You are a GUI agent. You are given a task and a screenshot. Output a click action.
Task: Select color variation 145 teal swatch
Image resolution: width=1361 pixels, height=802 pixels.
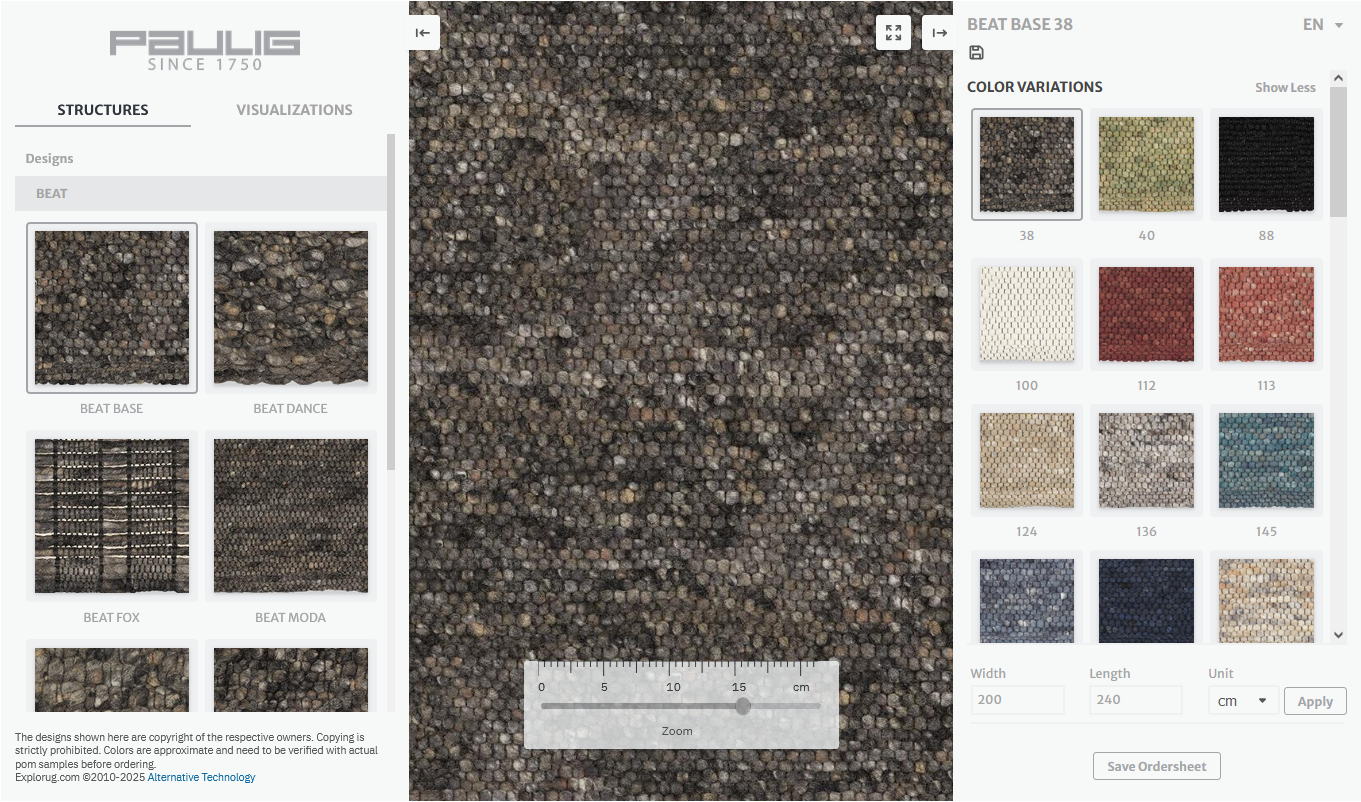click(x=1266, y=460)
